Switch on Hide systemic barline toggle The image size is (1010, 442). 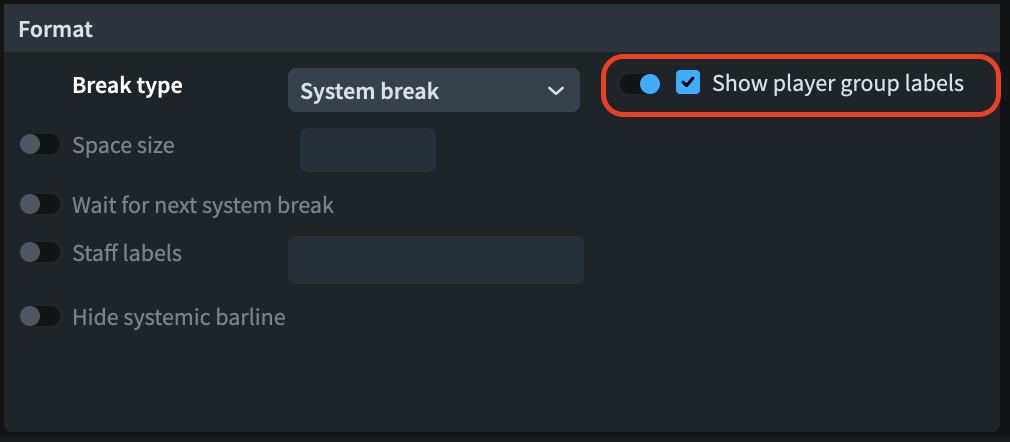(40, 317)
